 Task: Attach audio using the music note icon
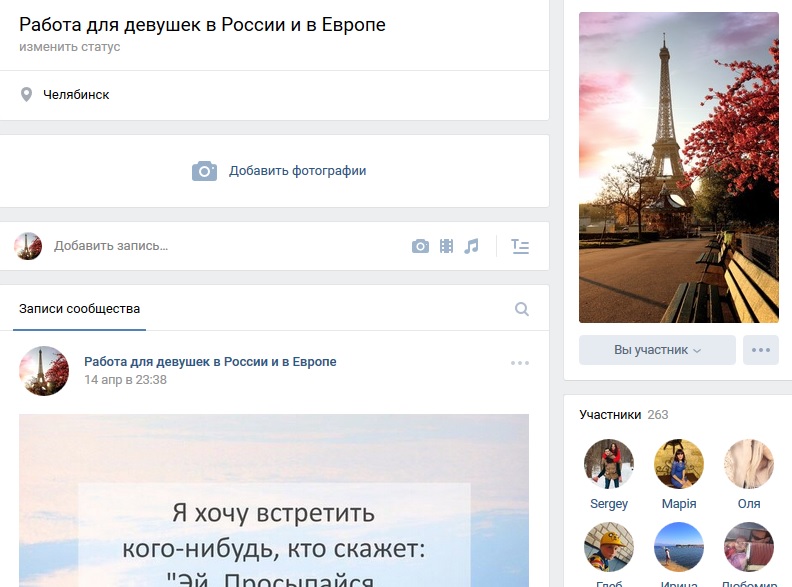(471, 246)
